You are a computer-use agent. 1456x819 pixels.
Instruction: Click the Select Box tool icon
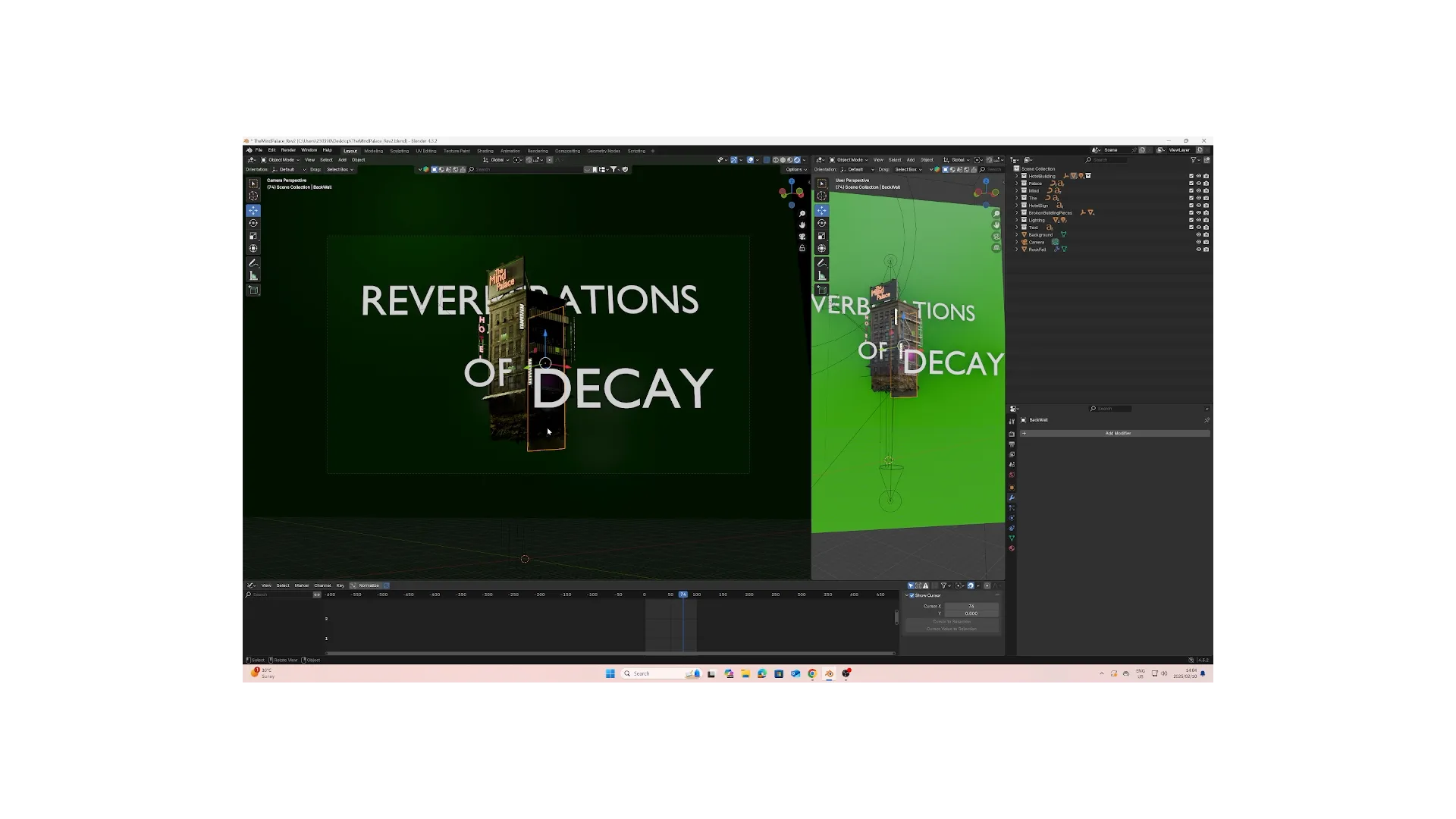(253, 184)
